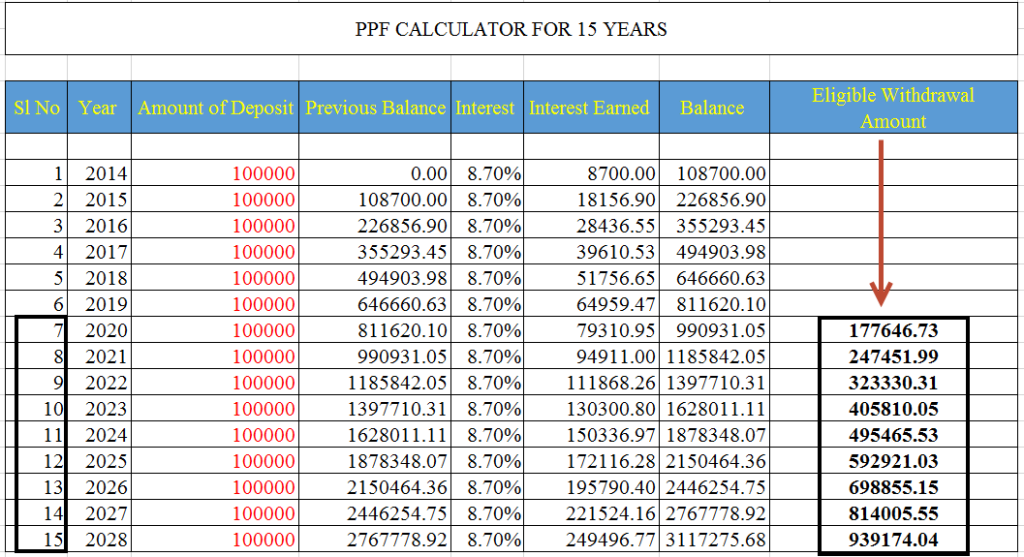Click interest earned value 8700.00
Image resolution: width=1024 pixels, height=557 pixels.
coord(621,174)
